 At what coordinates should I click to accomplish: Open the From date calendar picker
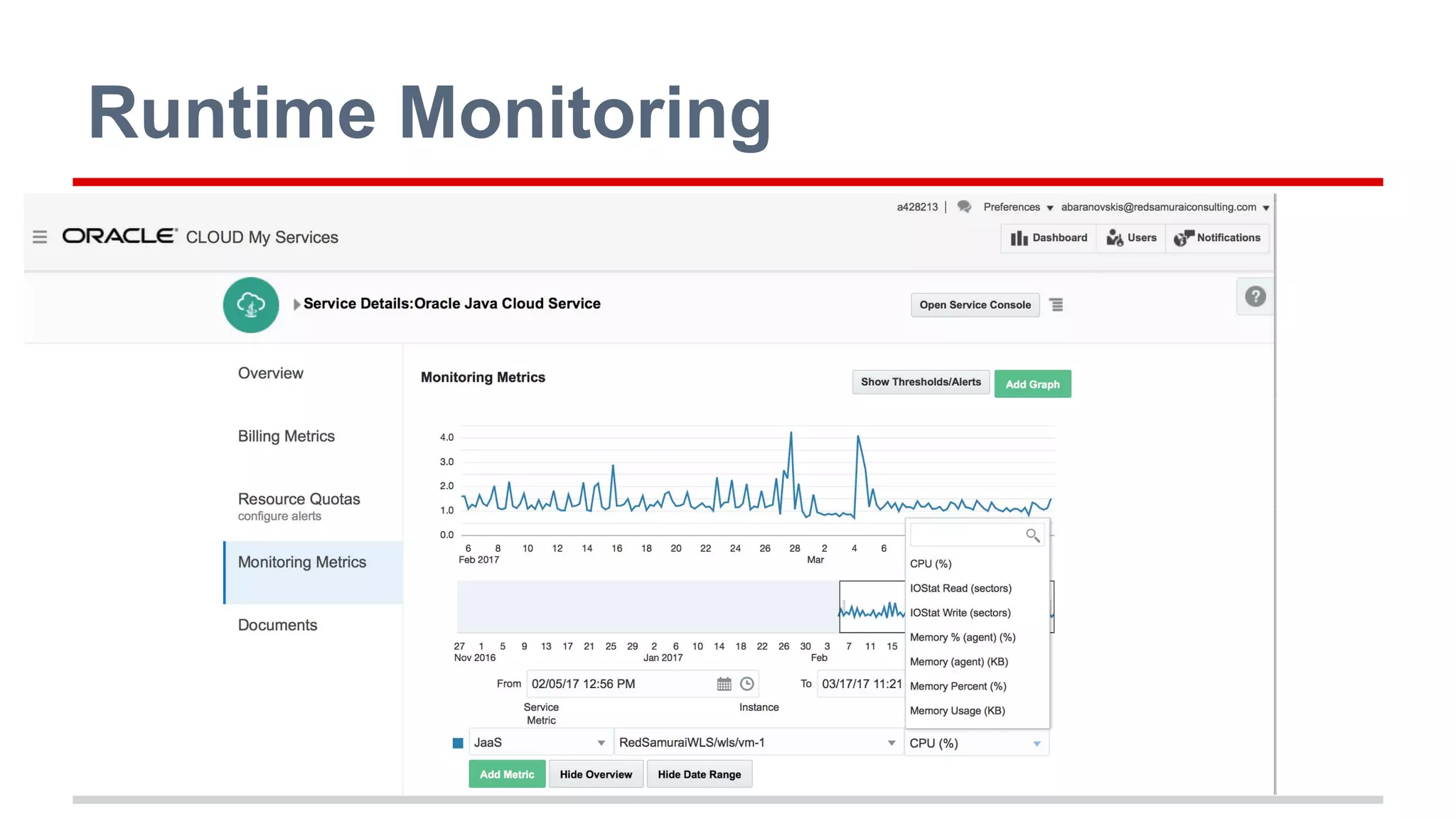724,684
